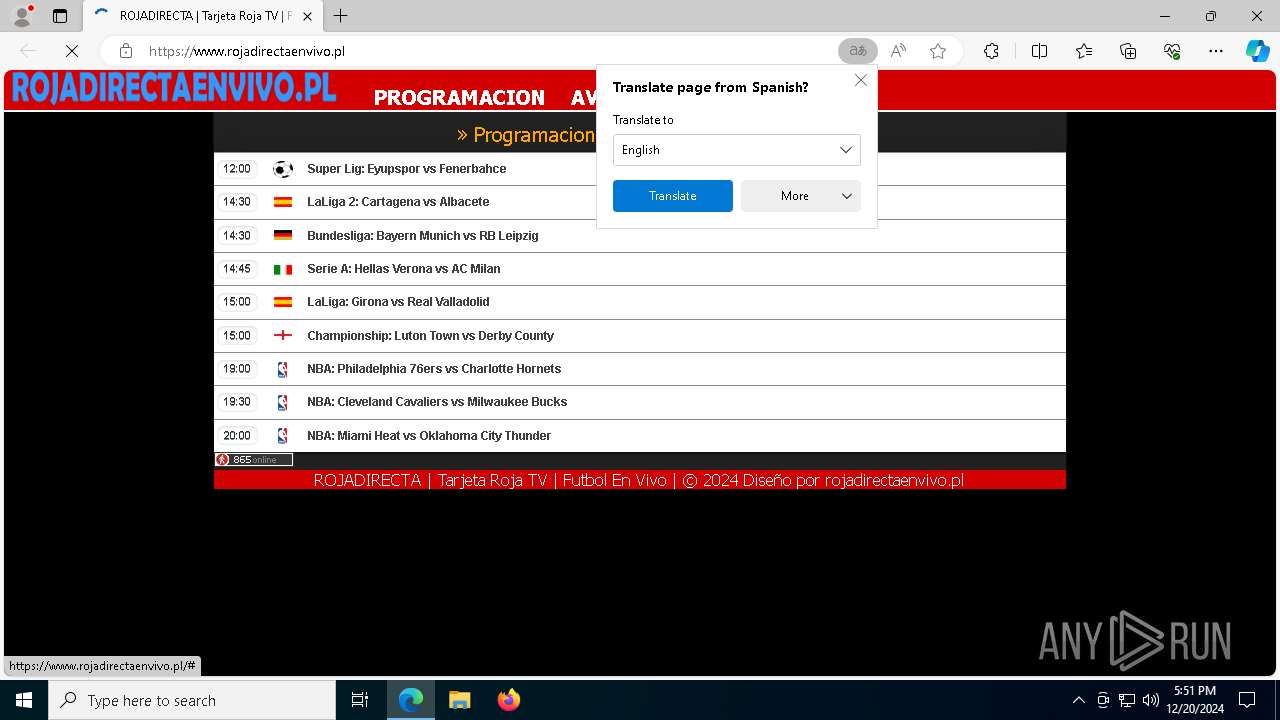Open volume control in system tray
The image size is (1280, 720).
click(x=1151, y=700)
